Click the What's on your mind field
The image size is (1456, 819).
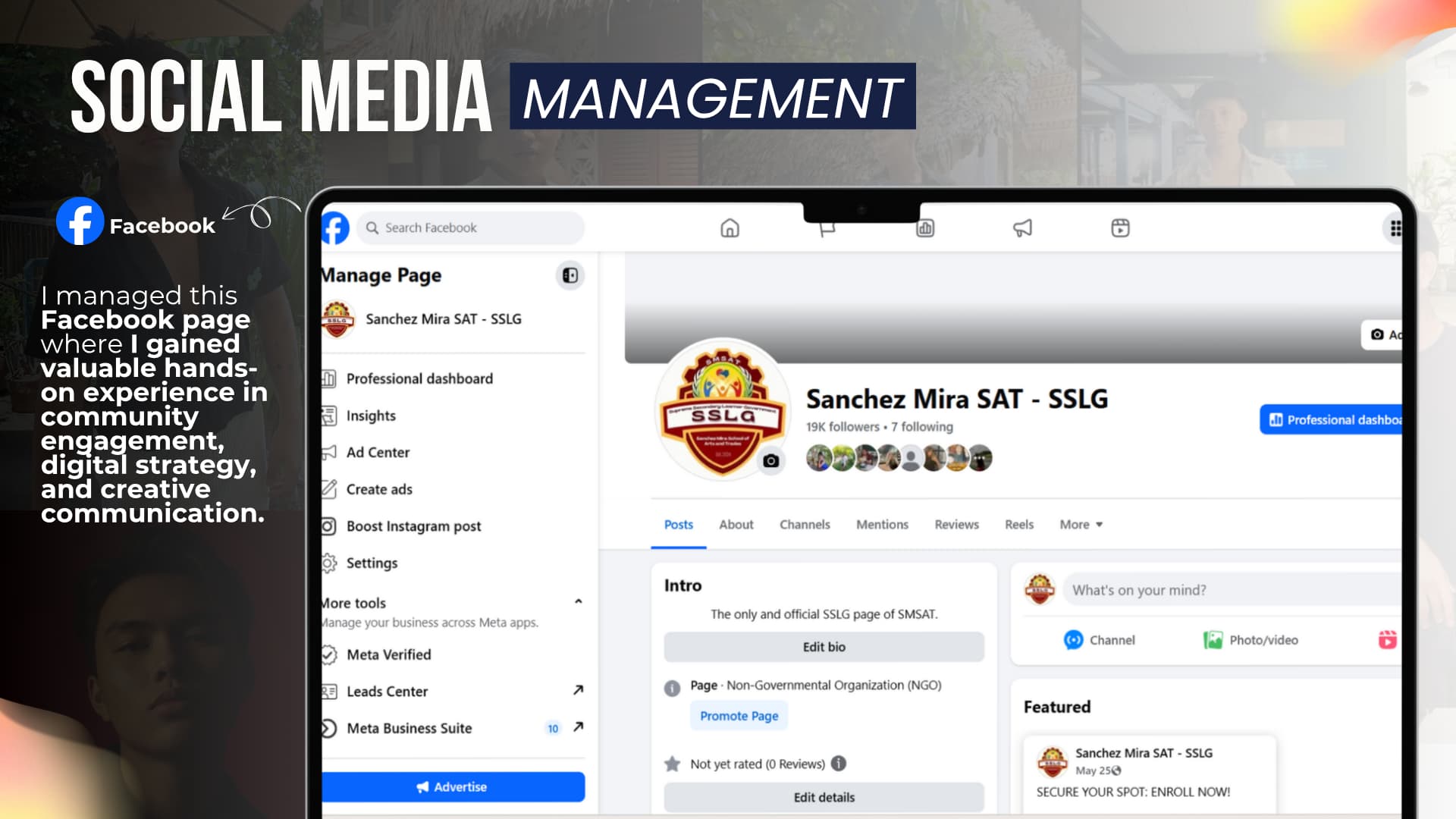tap(1228, 590)
